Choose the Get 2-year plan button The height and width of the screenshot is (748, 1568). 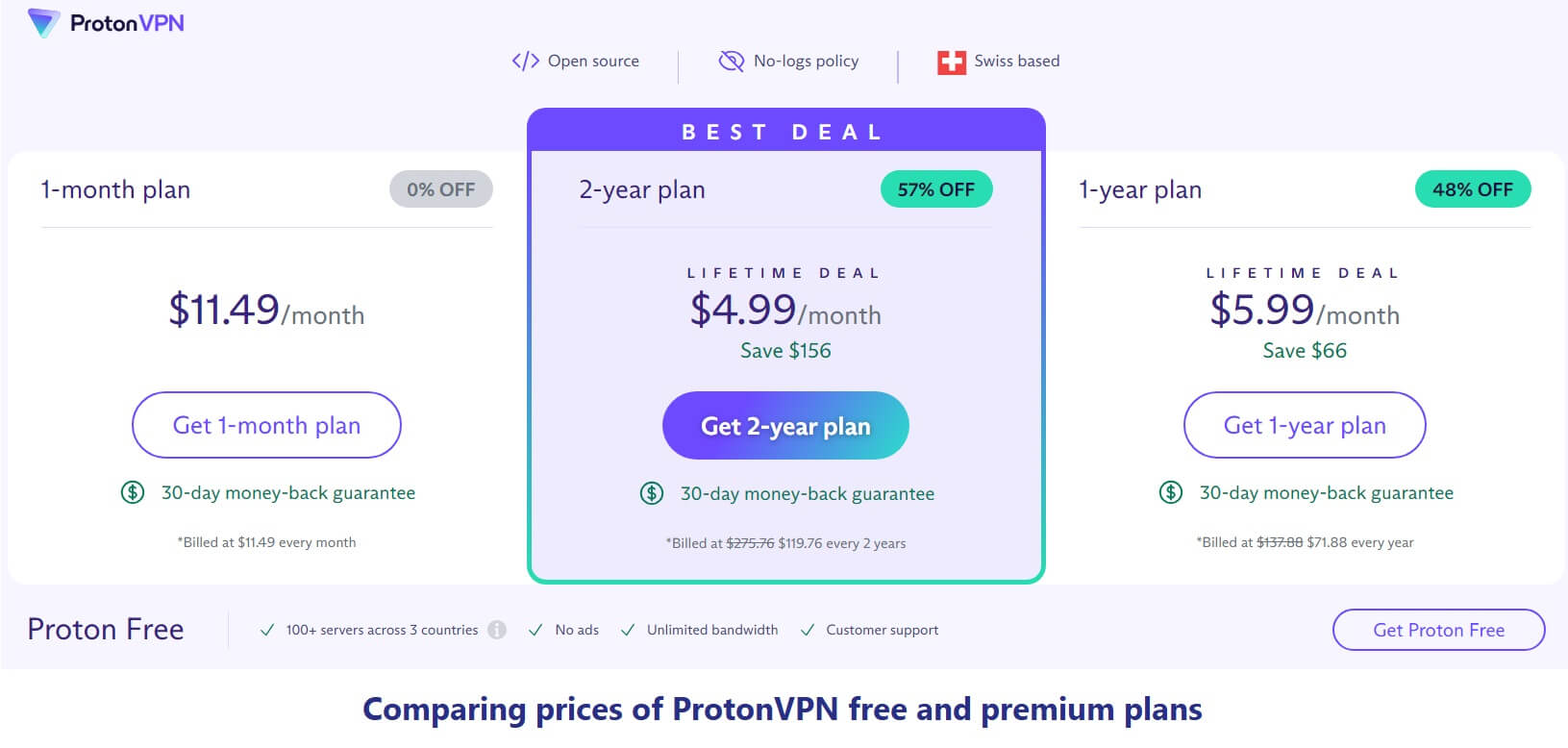click(785, 425)
